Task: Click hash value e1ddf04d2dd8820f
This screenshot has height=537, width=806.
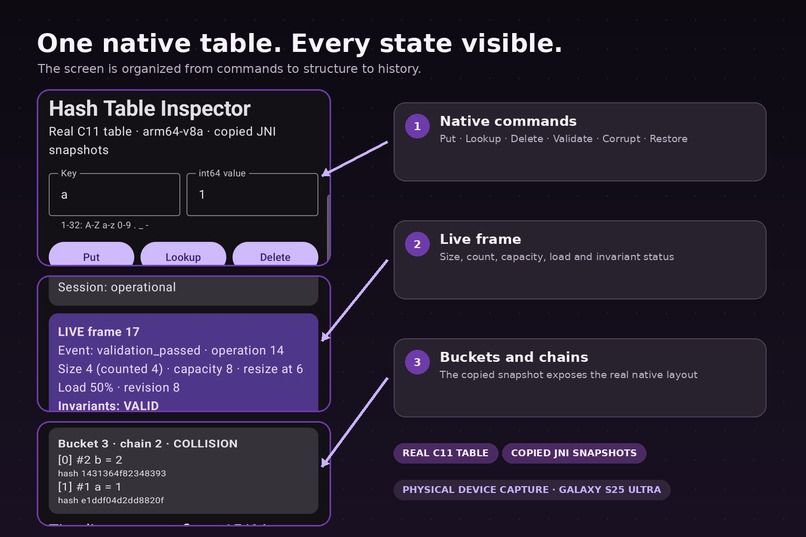Action: [111, 500]
